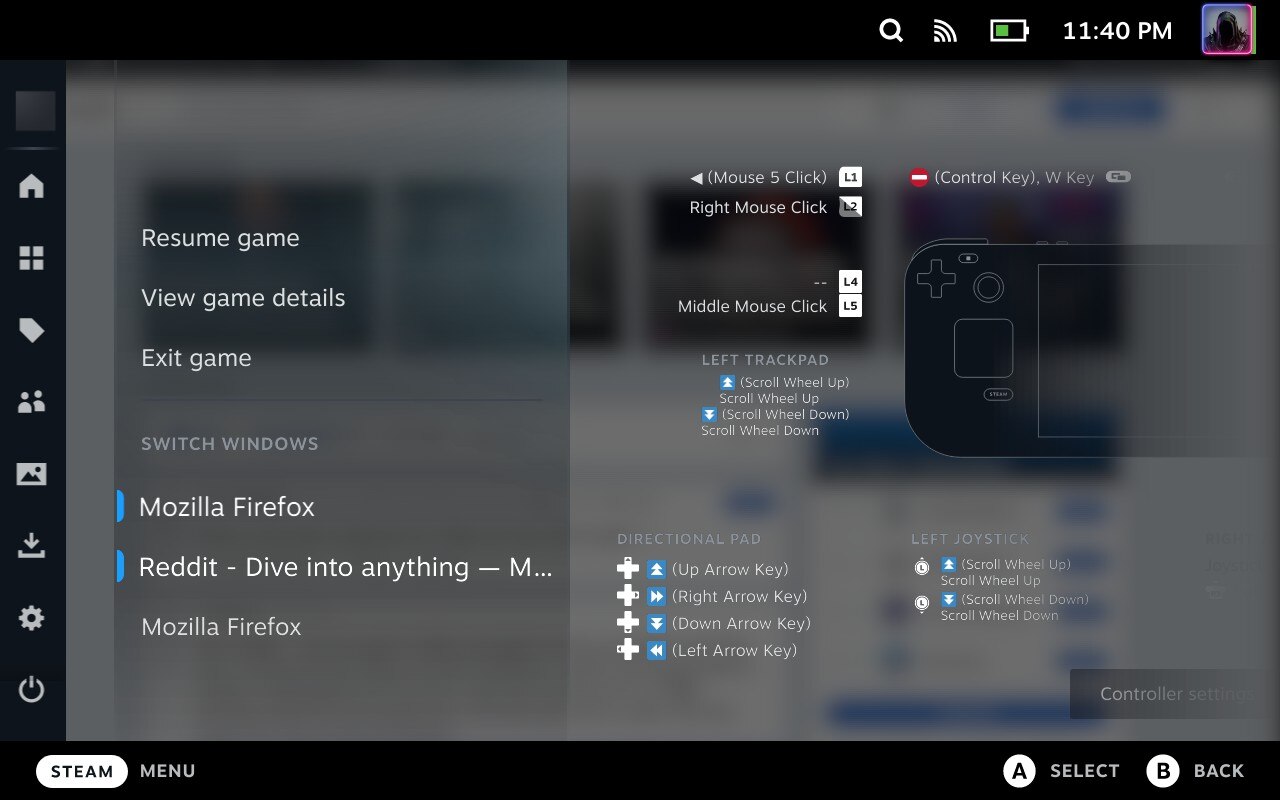Click Left Trackpad Scroll Wheel Down icon

click(x=709, y=414)
